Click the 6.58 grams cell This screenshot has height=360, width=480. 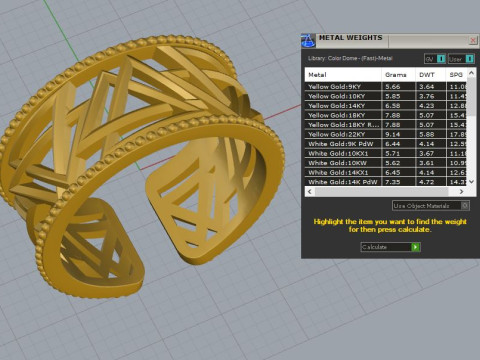[398, 106]
